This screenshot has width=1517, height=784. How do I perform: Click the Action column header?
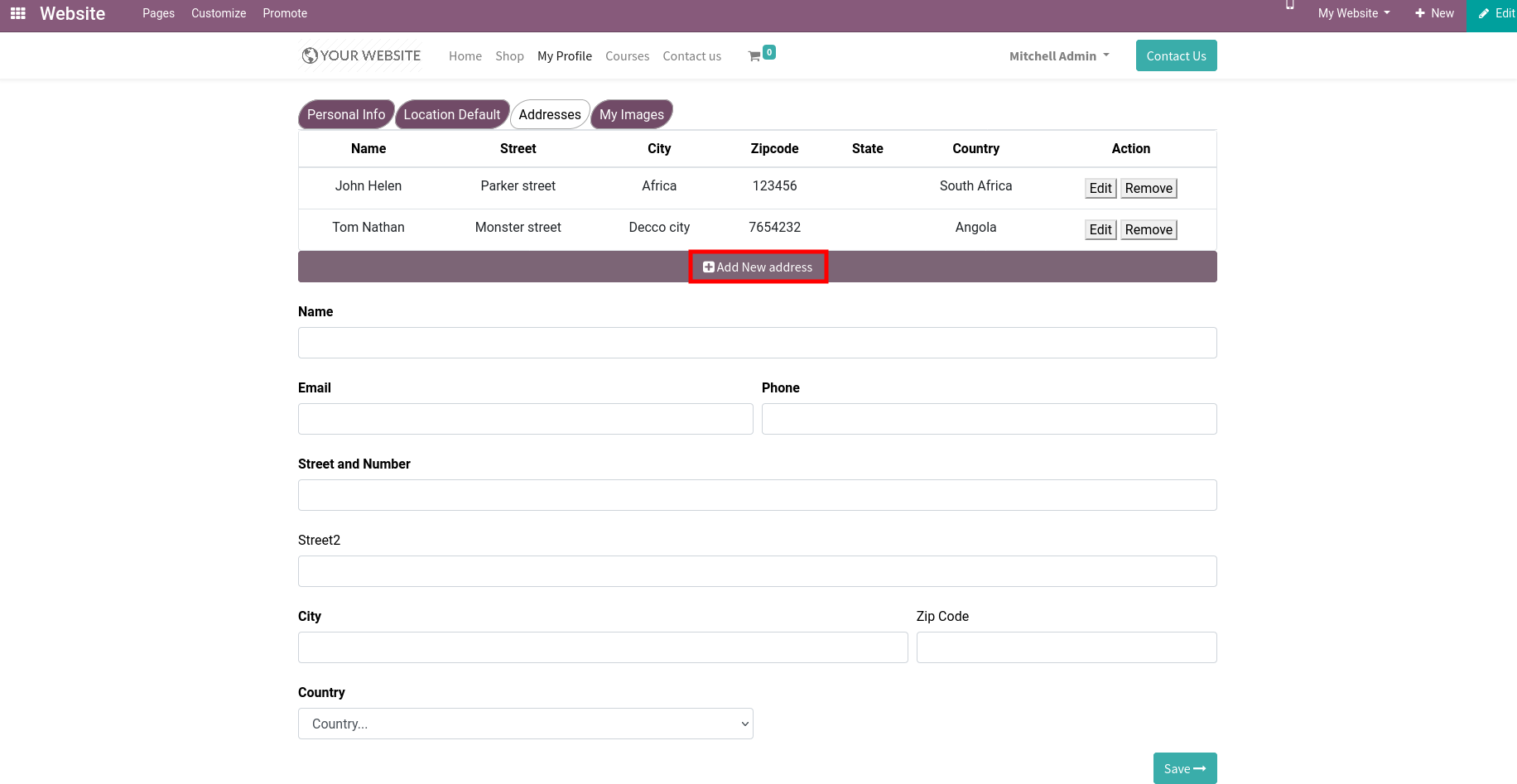click(1130, 149)
